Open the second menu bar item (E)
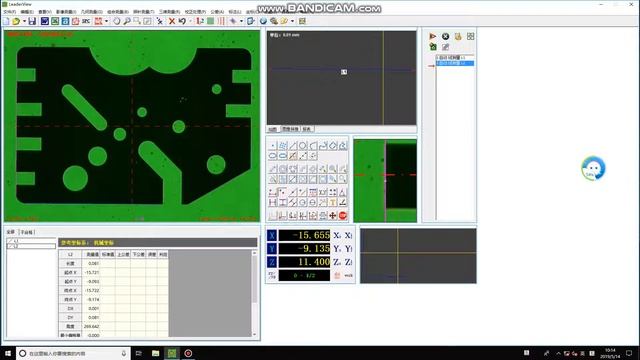The width and height of the screenshot is (640, 360). pyautogui.click(x=27, y=12)
